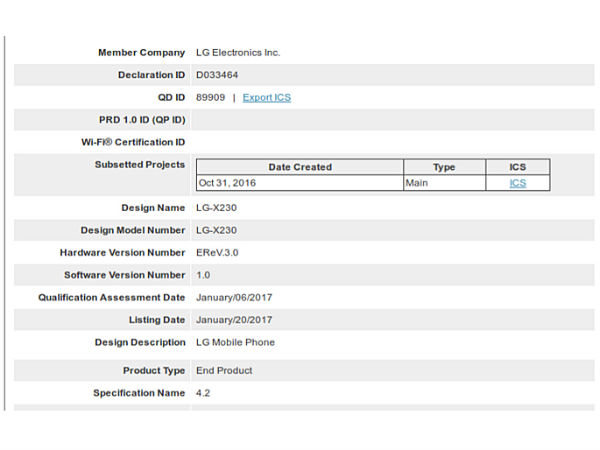Screen dimensions: 600x450
Task: Click the 'PRD 1.0 ID (QP ID)' label
Action: pyautogui.click(x=142, y=120)
